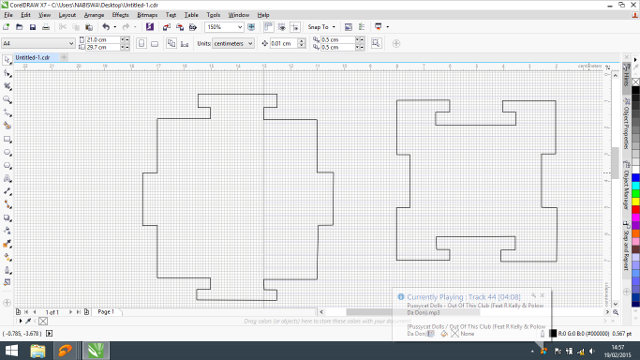Open the A4 page size dropdown
Image resolution: width=640 pixels, height=360 pixels.
(71, 43)
